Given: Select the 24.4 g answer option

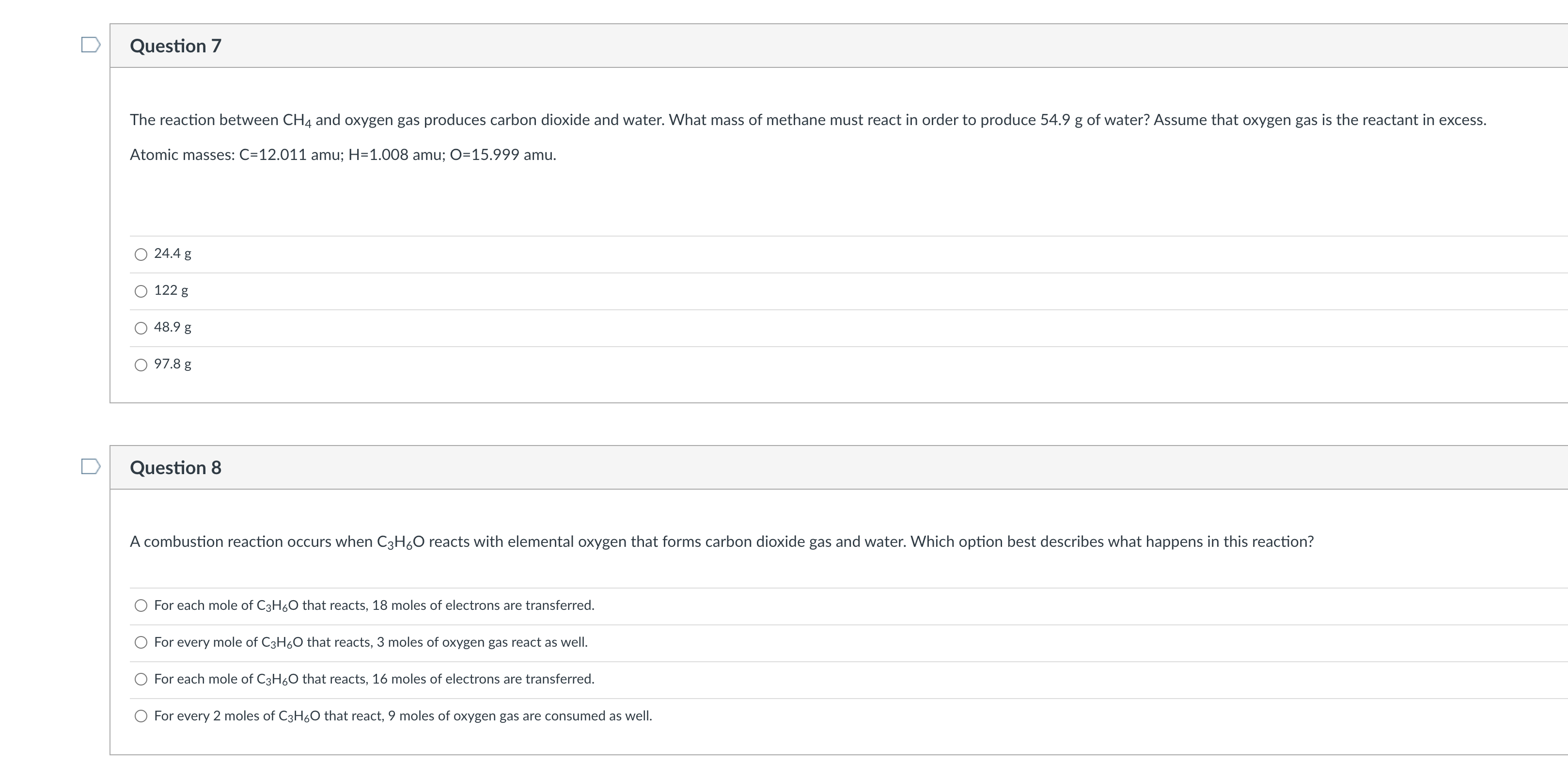Looking at the screenshot, I should click(141, 255).
